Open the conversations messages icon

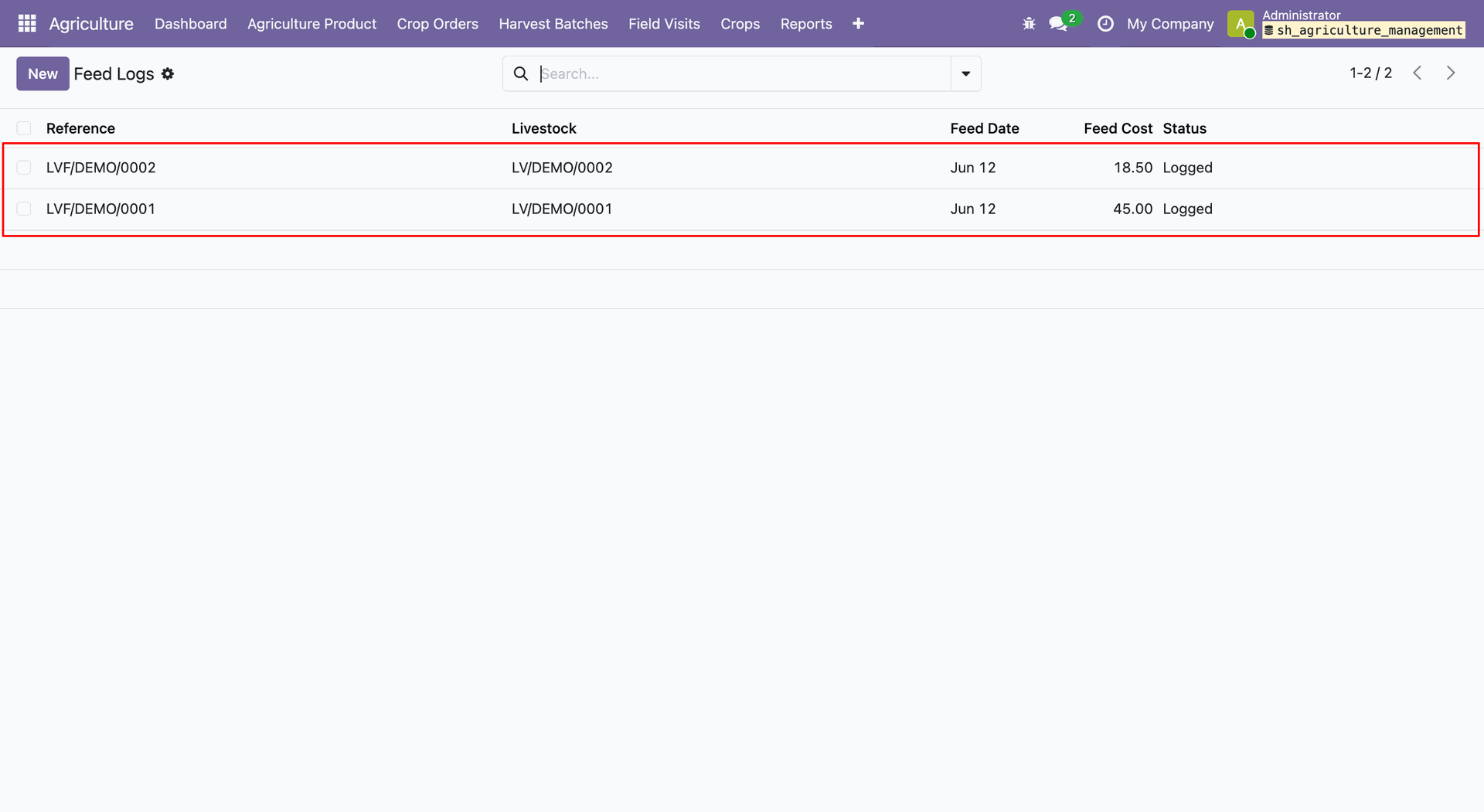pyautogui.click(x=1058, y=24)
